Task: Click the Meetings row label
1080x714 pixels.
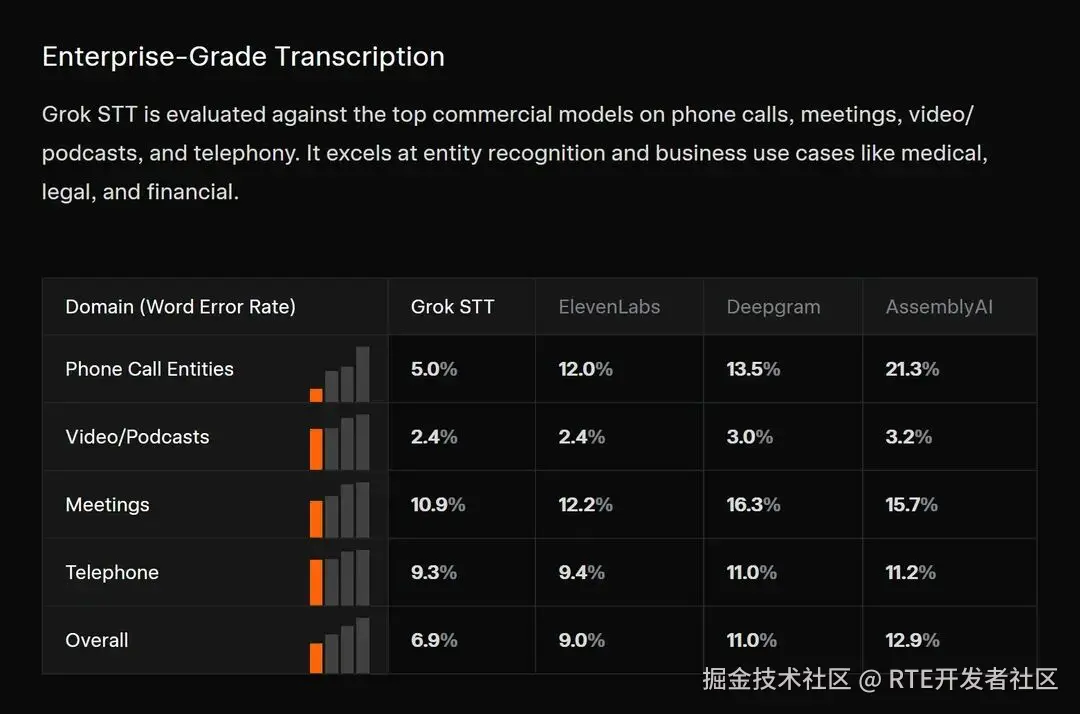Action: coord(107,505)
